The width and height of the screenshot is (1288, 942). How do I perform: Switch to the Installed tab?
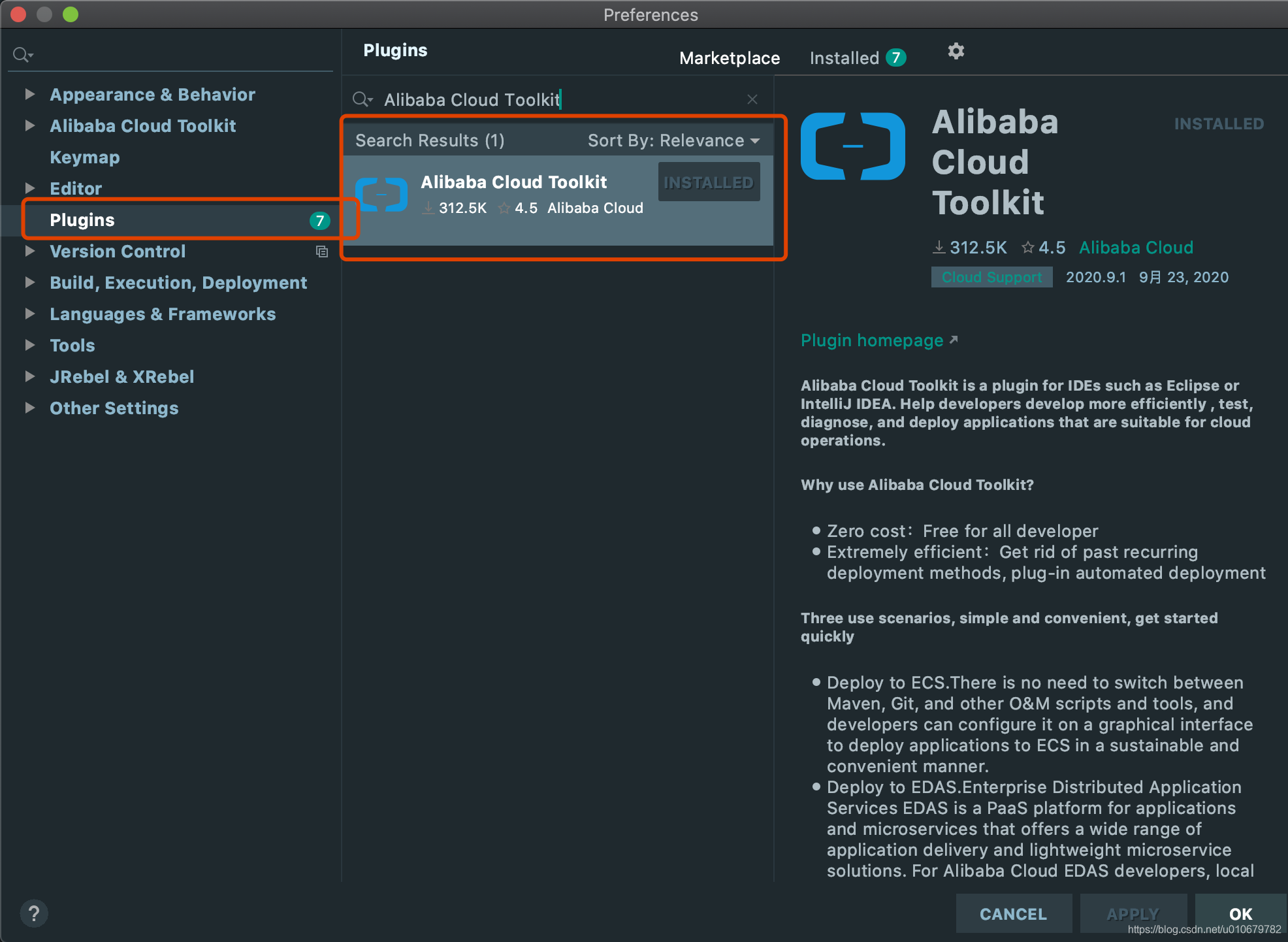pyautogui.click(x=844, y=58)
